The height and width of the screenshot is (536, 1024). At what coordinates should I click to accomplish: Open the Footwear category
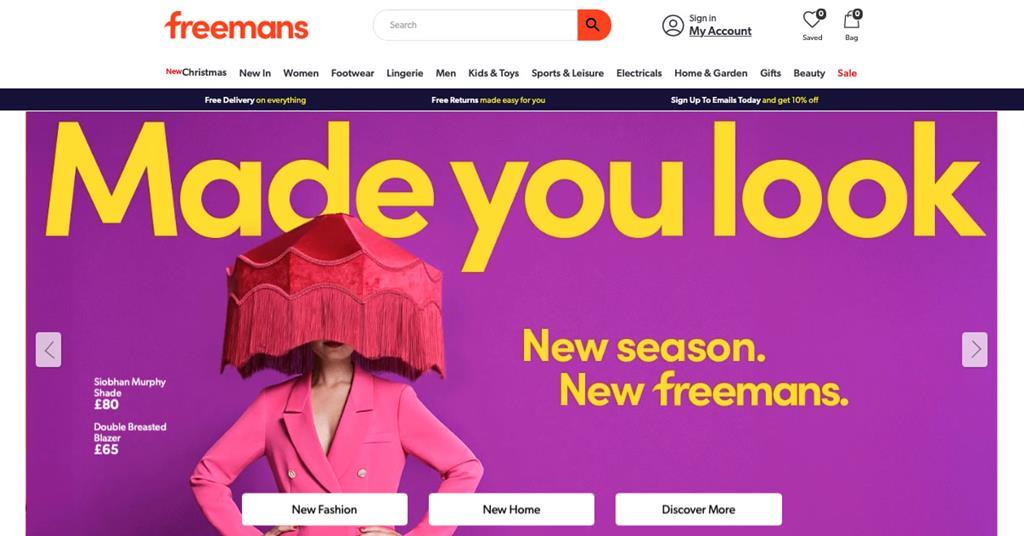352,73
